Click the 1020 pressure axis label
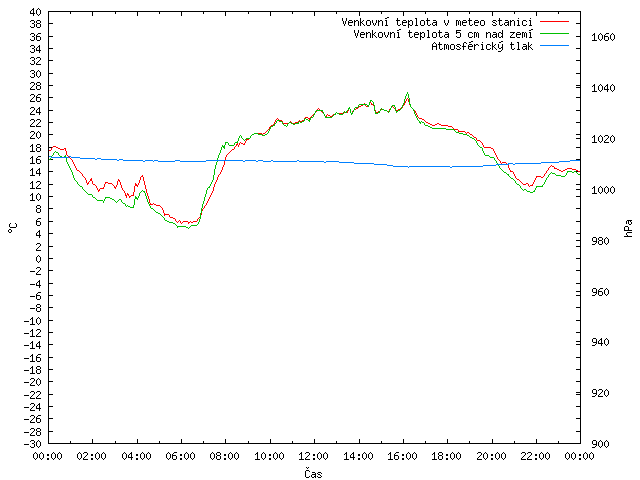The height and width of the screenshot is (480, 640). click(603, 140)
